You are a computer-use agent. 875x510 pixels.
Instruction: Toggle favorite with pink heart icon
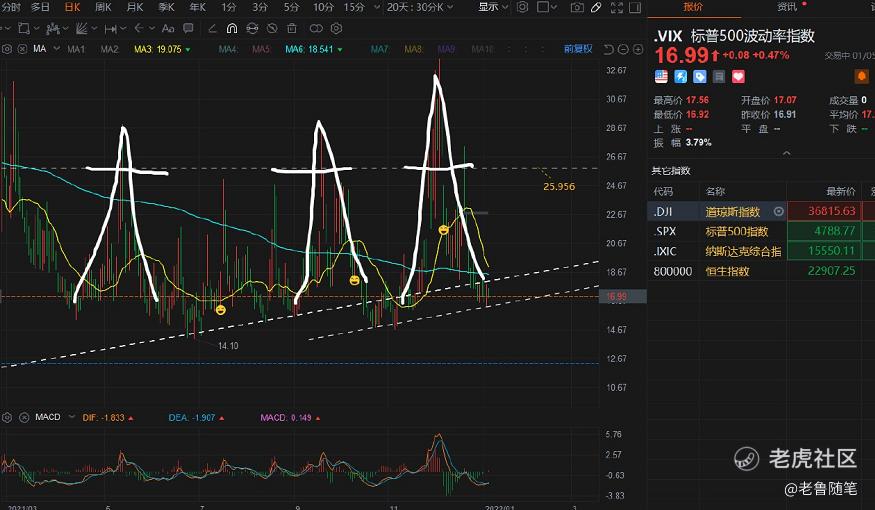738,76
